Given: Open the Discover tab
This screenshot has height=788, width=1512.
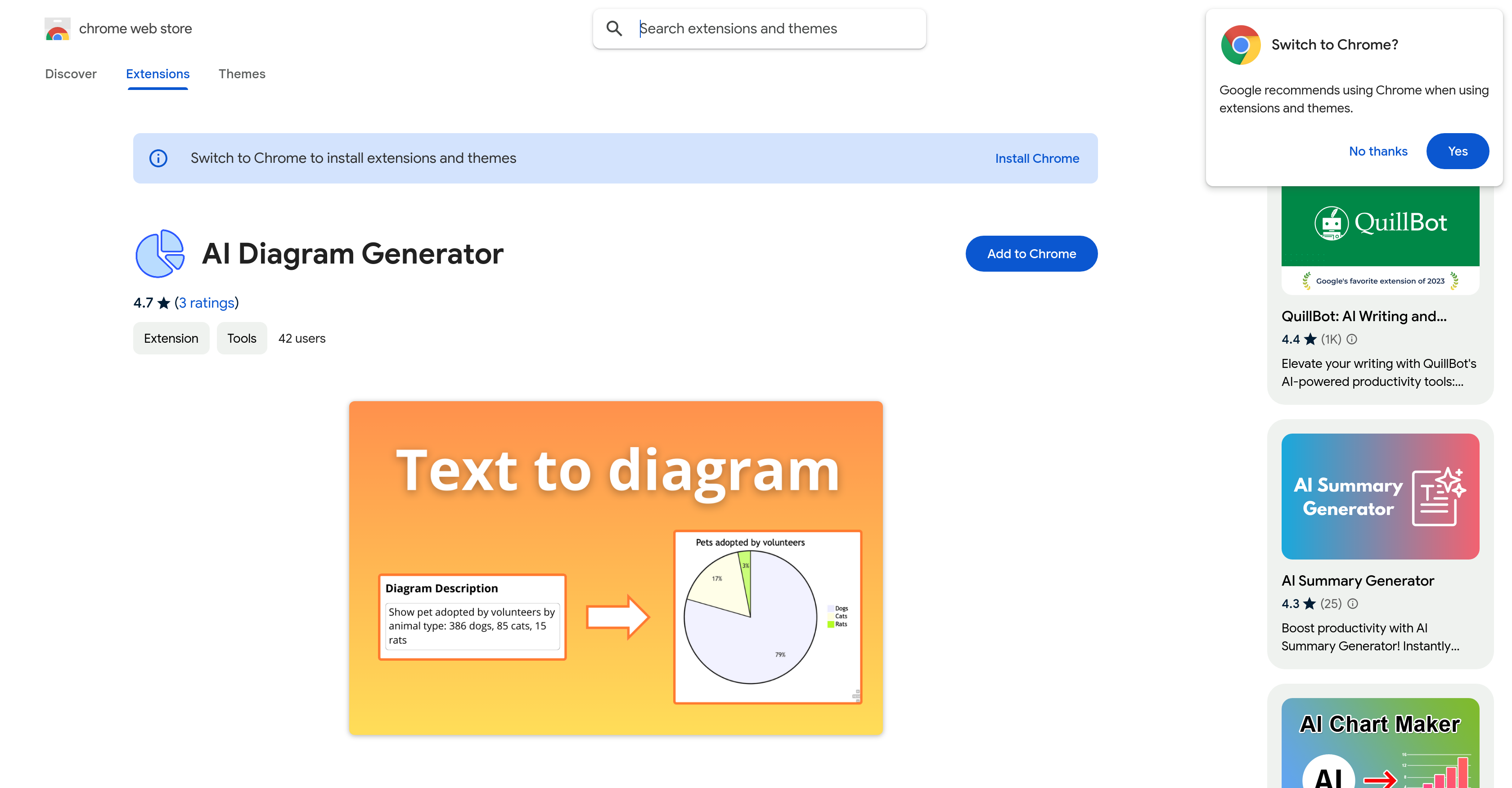Looking at the screenshot, I should [x=71, y=73].
